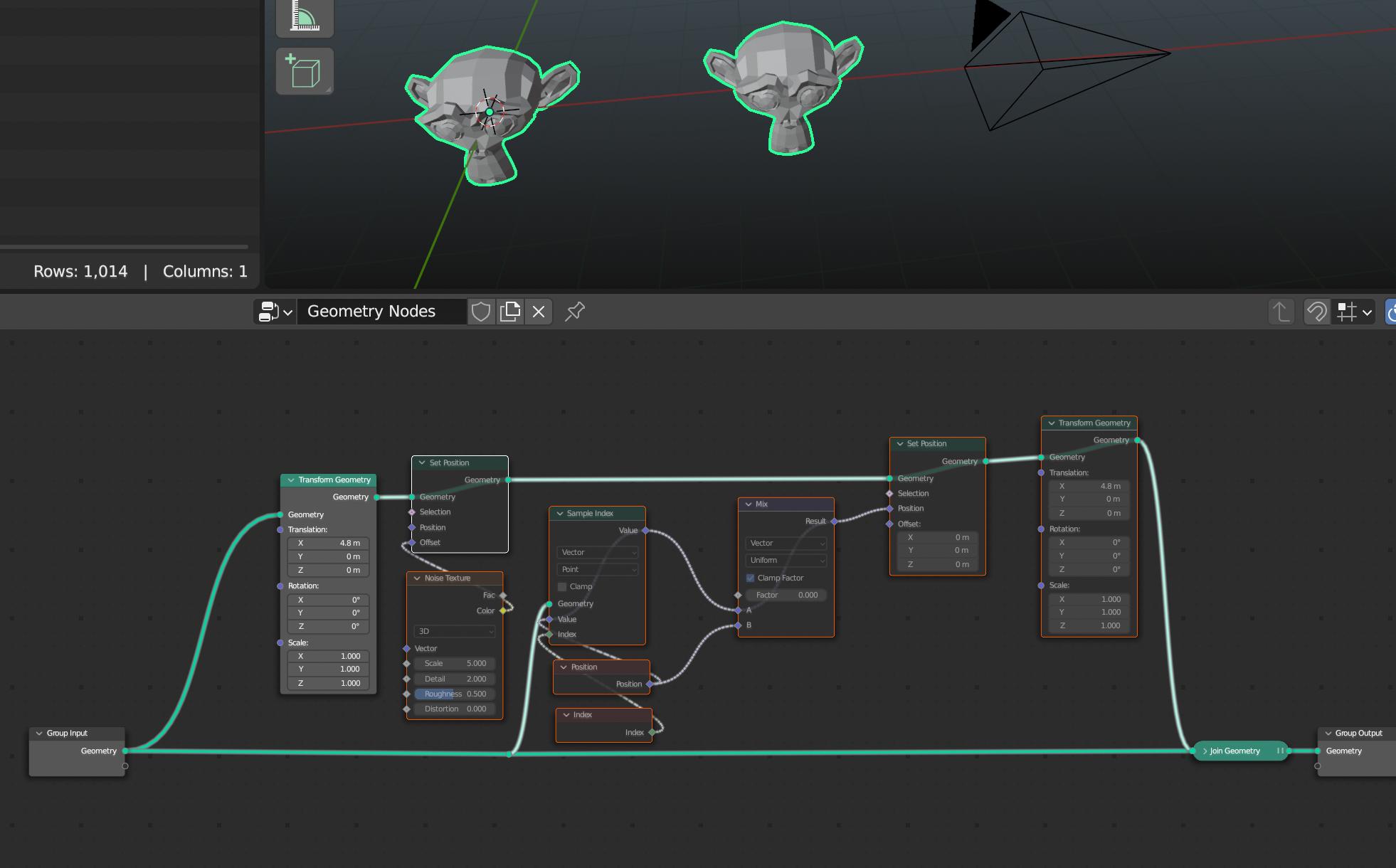
Task: Collapse the right Set Position node
Action: point(900,444)
